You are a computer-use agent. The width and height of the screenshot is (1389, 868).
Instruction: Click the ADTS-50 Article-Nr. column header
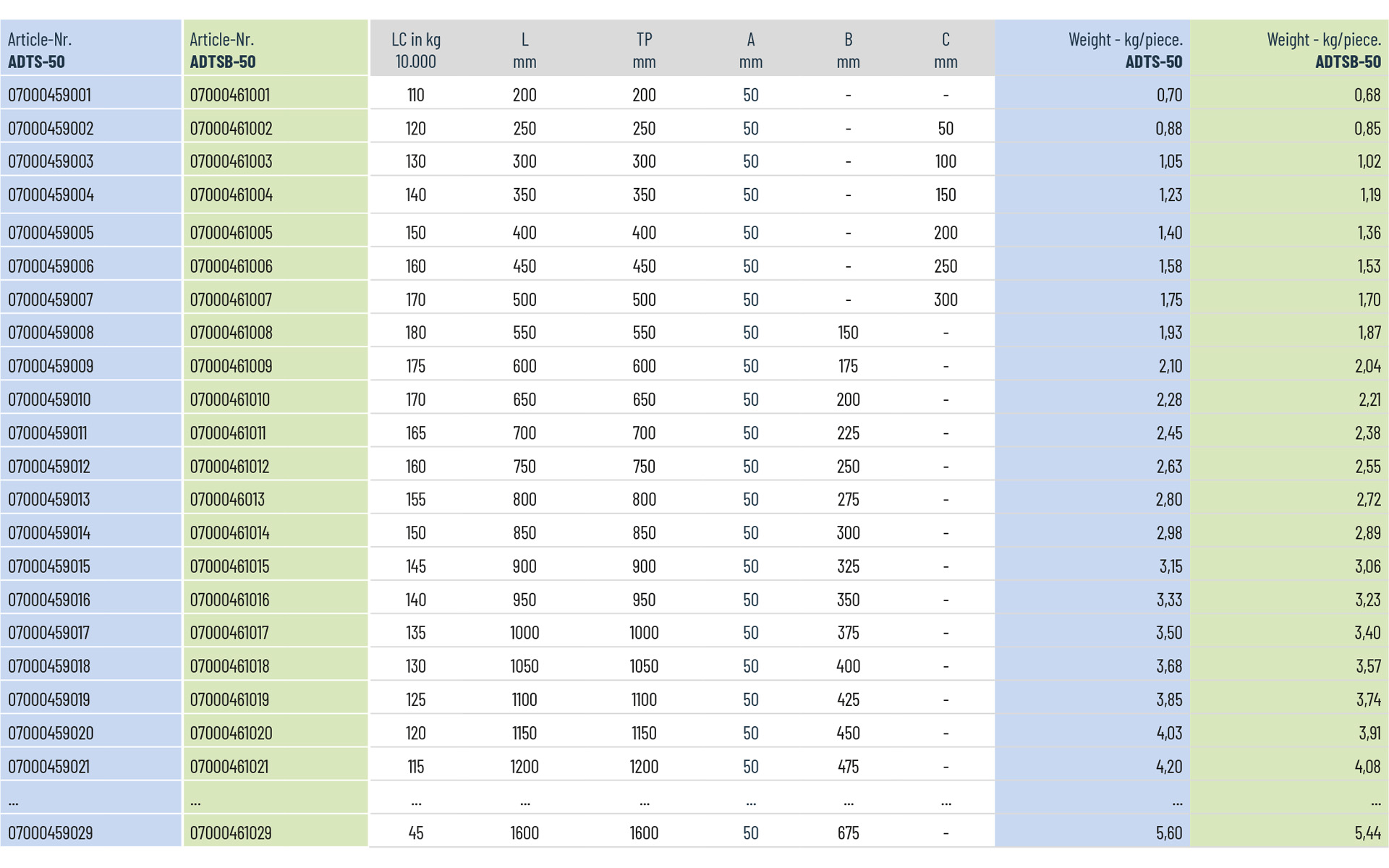coord(40,50)
